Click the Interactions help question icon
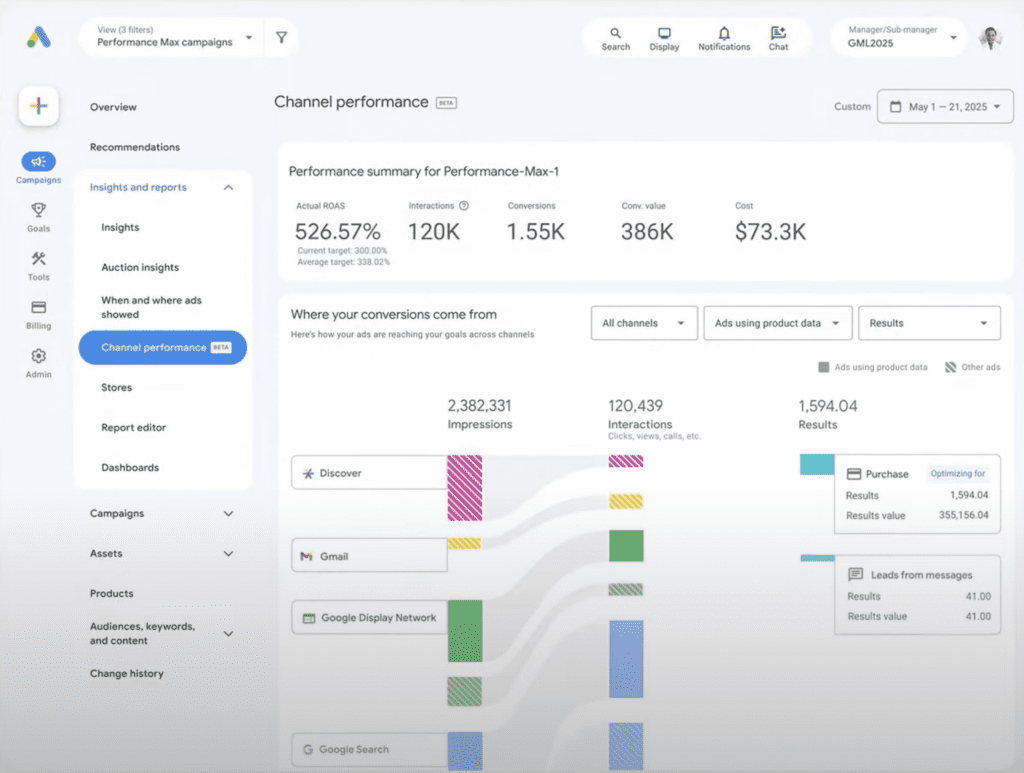1024x773 pixels. pyautogui.click(x=464, y=206)
